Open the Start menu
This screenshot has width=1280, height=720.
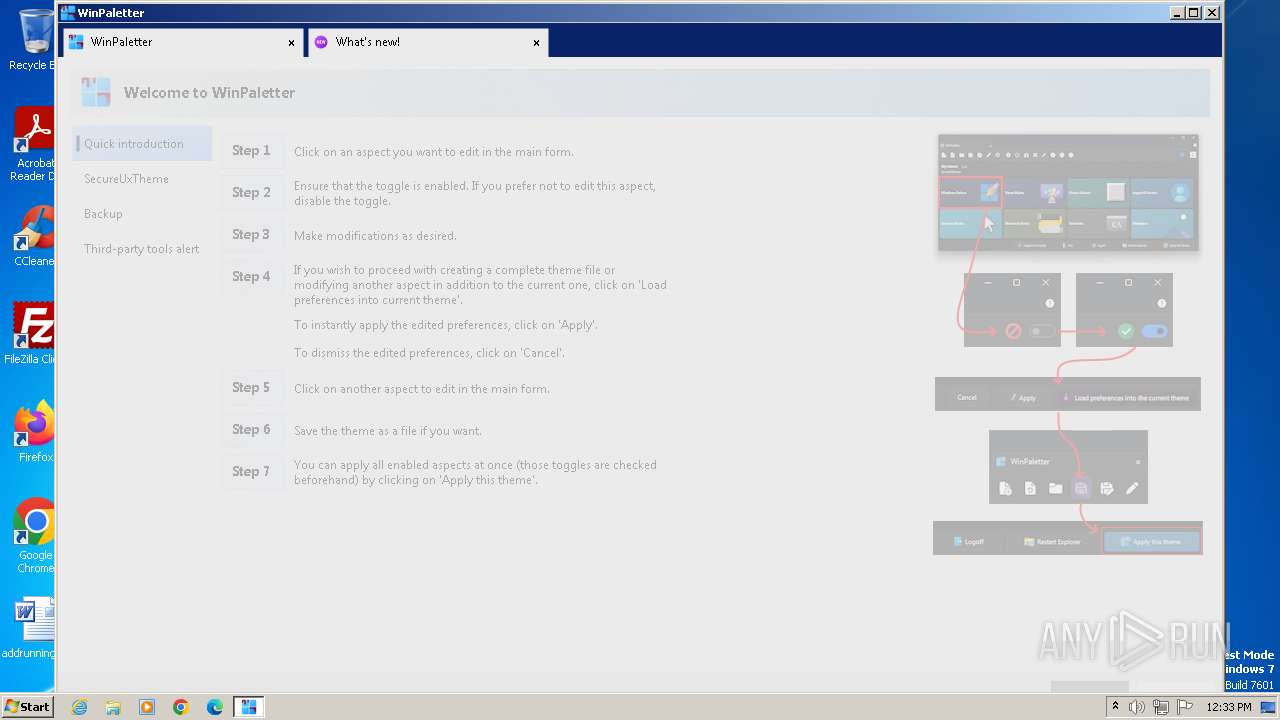tap(27, 706)
